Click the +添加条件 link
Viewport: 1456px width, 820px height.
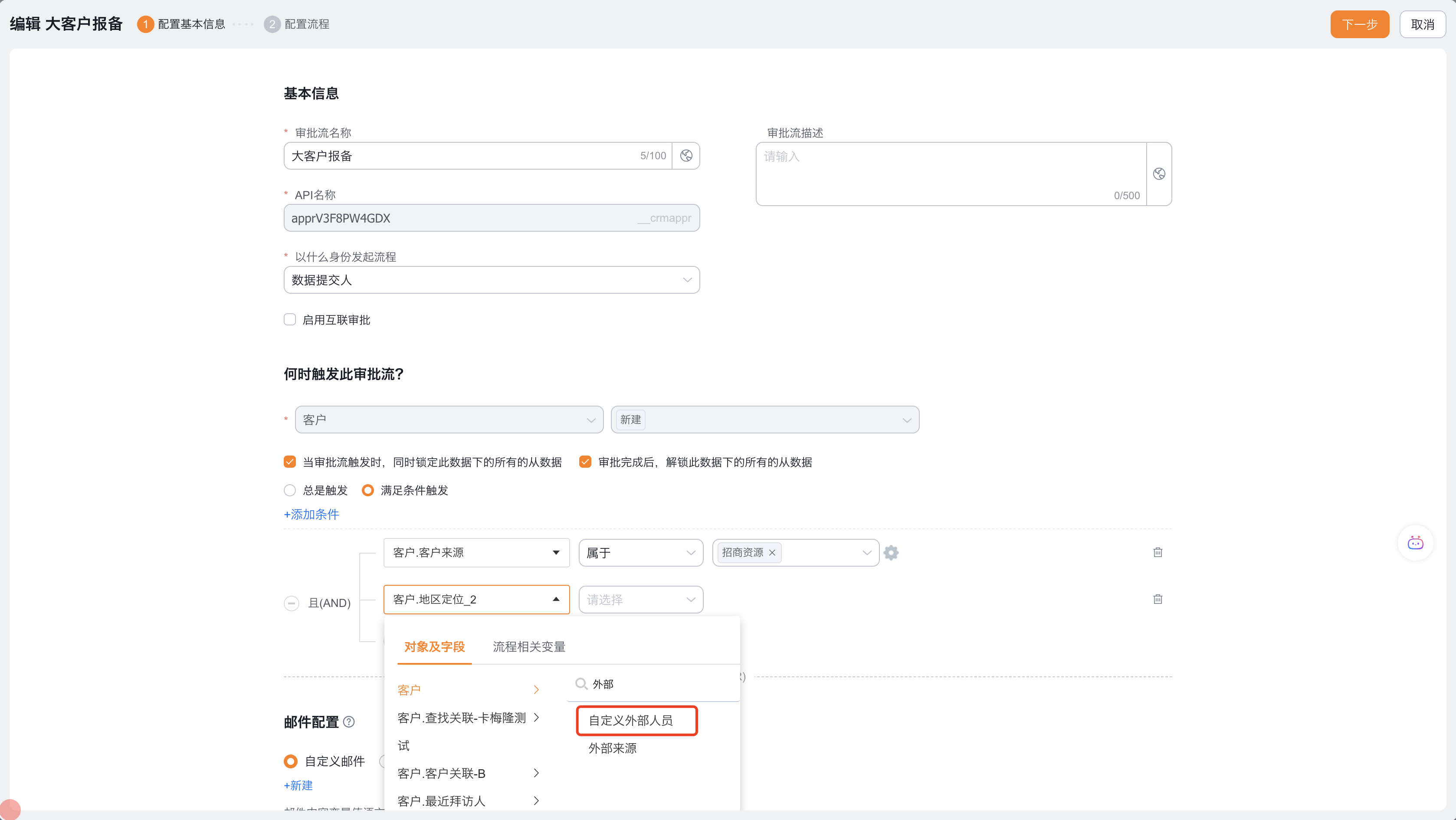pyautogui.click(x=312, y=514)
